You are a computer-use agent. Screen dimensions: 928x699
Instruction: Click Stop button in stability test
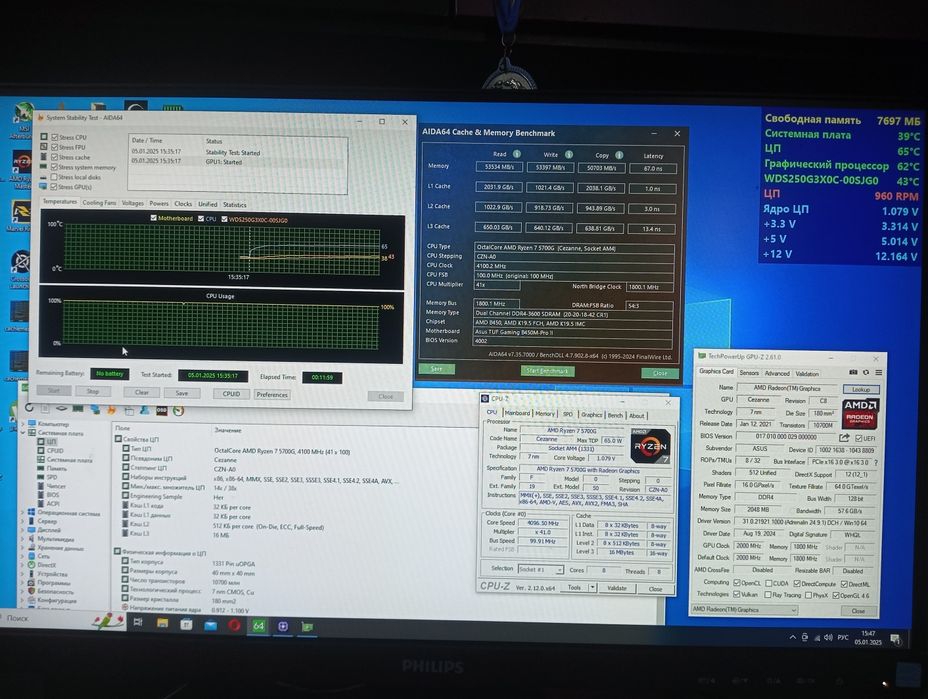(93, 391)
